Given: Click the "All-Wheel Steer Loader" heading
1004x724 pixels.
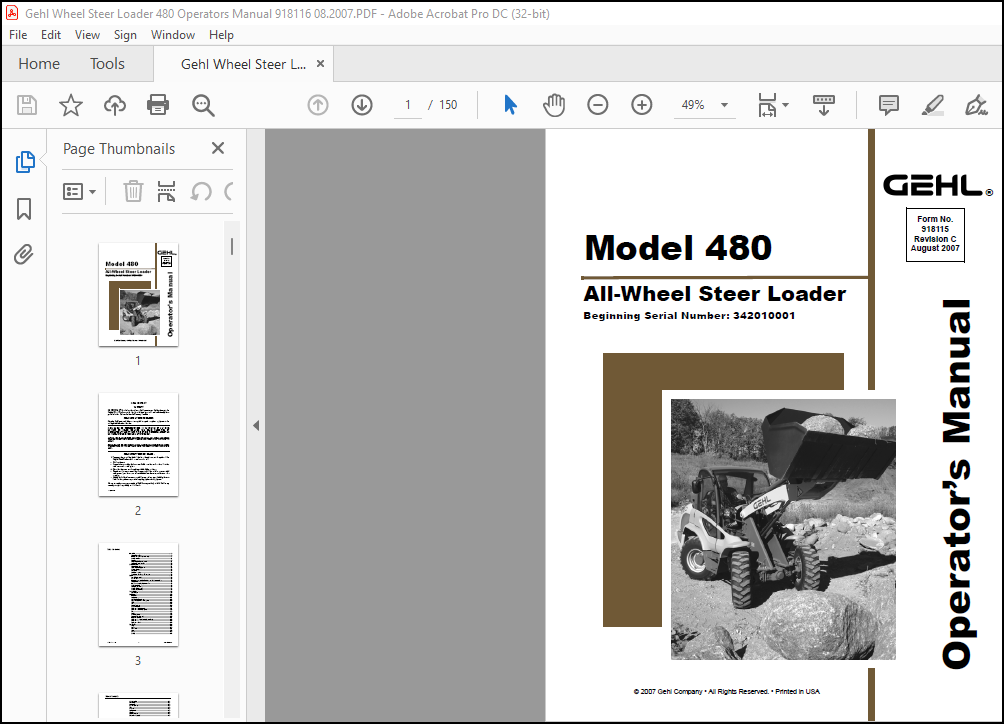Looking at the screenshot, I should [715, 294].
